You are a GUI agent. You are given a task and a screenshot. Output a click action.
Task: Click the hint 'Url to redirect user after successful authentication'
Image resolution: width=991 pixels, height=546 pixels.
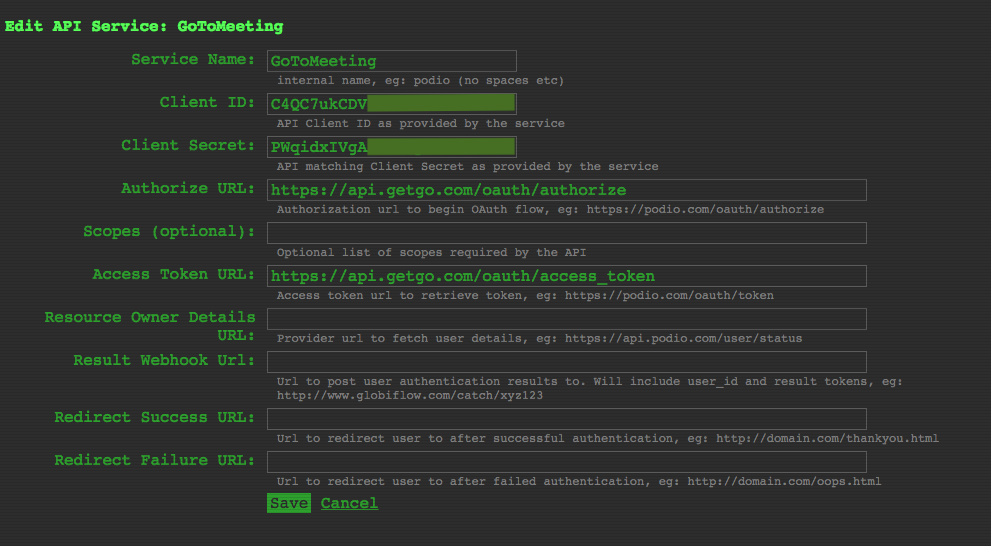click(608, 439)
